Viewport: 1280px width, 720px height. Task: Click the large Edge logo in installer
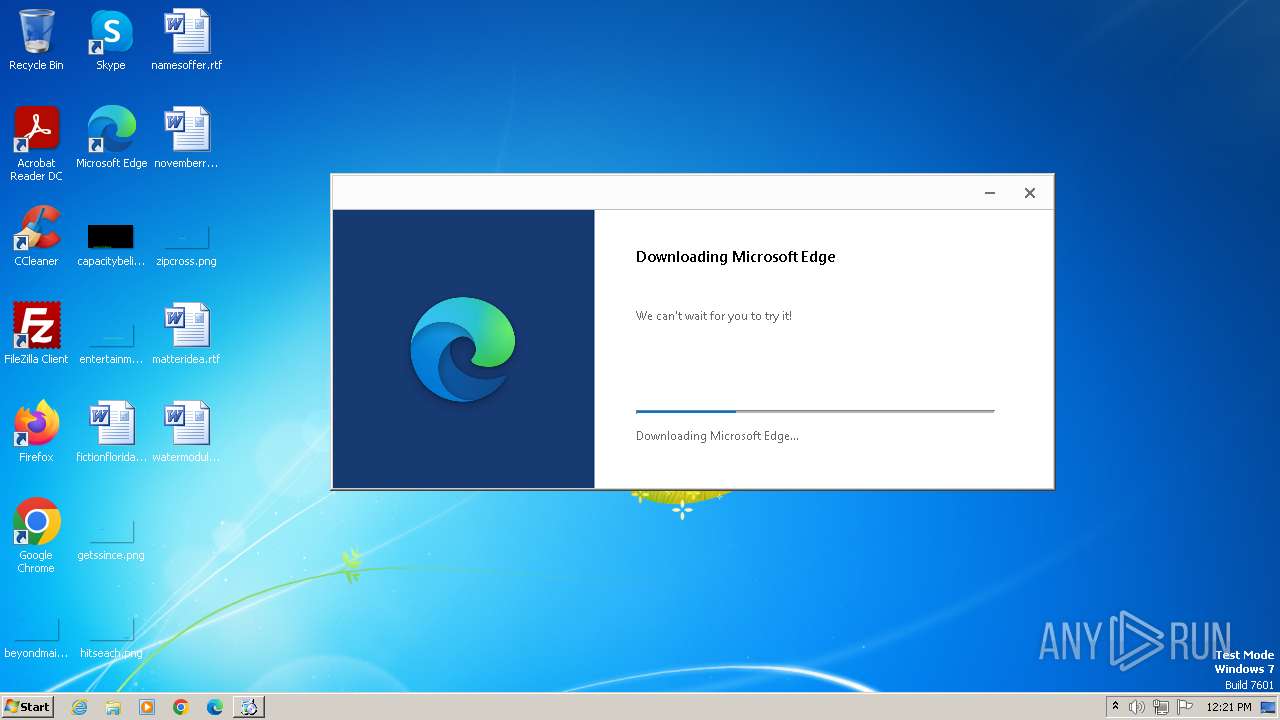tap(463, 349)
